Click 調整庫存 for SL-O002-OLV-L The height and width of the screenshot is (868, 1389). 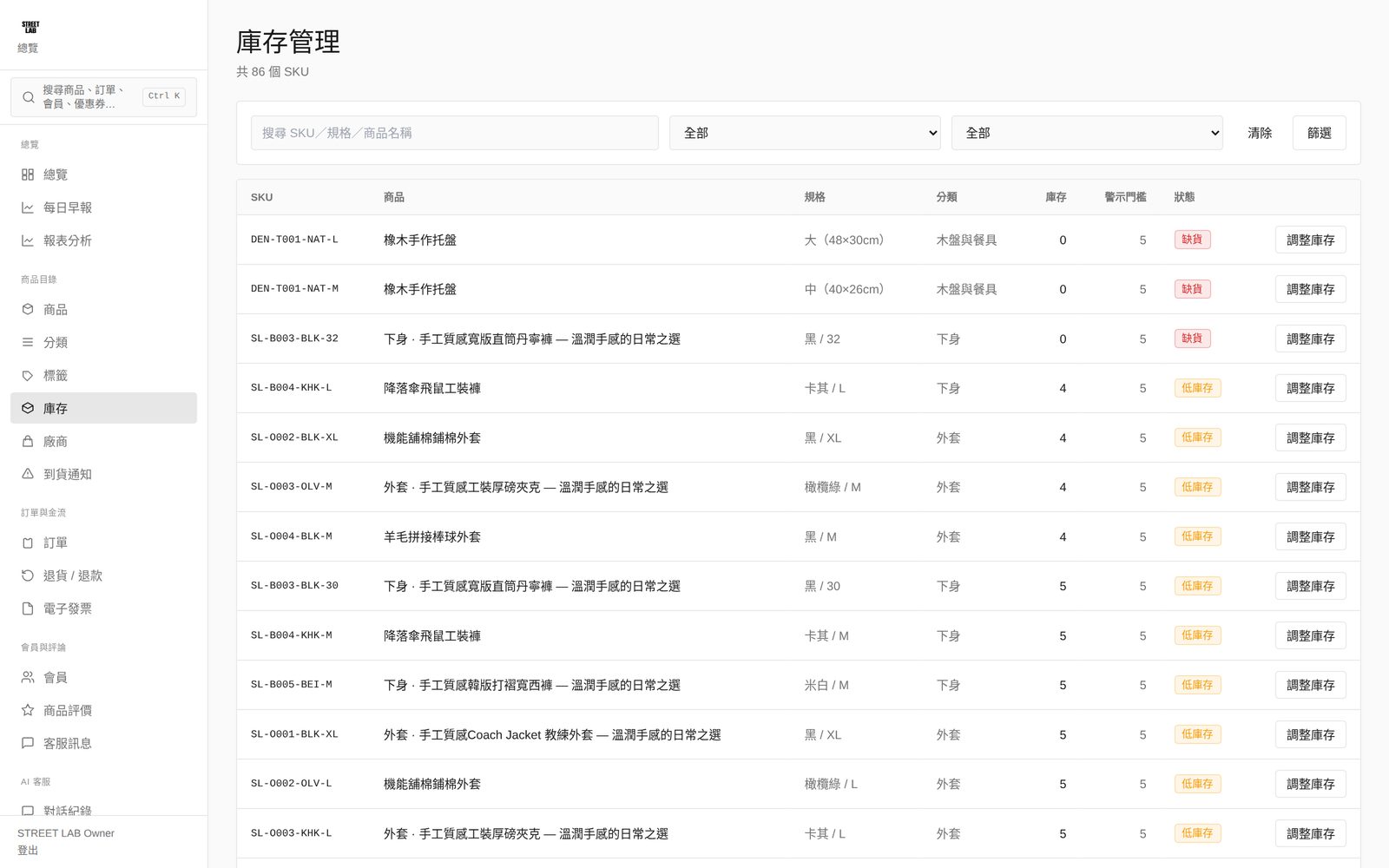(x=1310, y=784)
